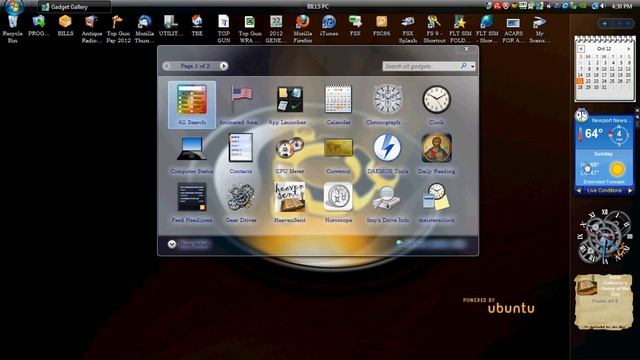Open the ACARS desktop shortcut
This screenshot has height=360, width=640.
point(513,29)
